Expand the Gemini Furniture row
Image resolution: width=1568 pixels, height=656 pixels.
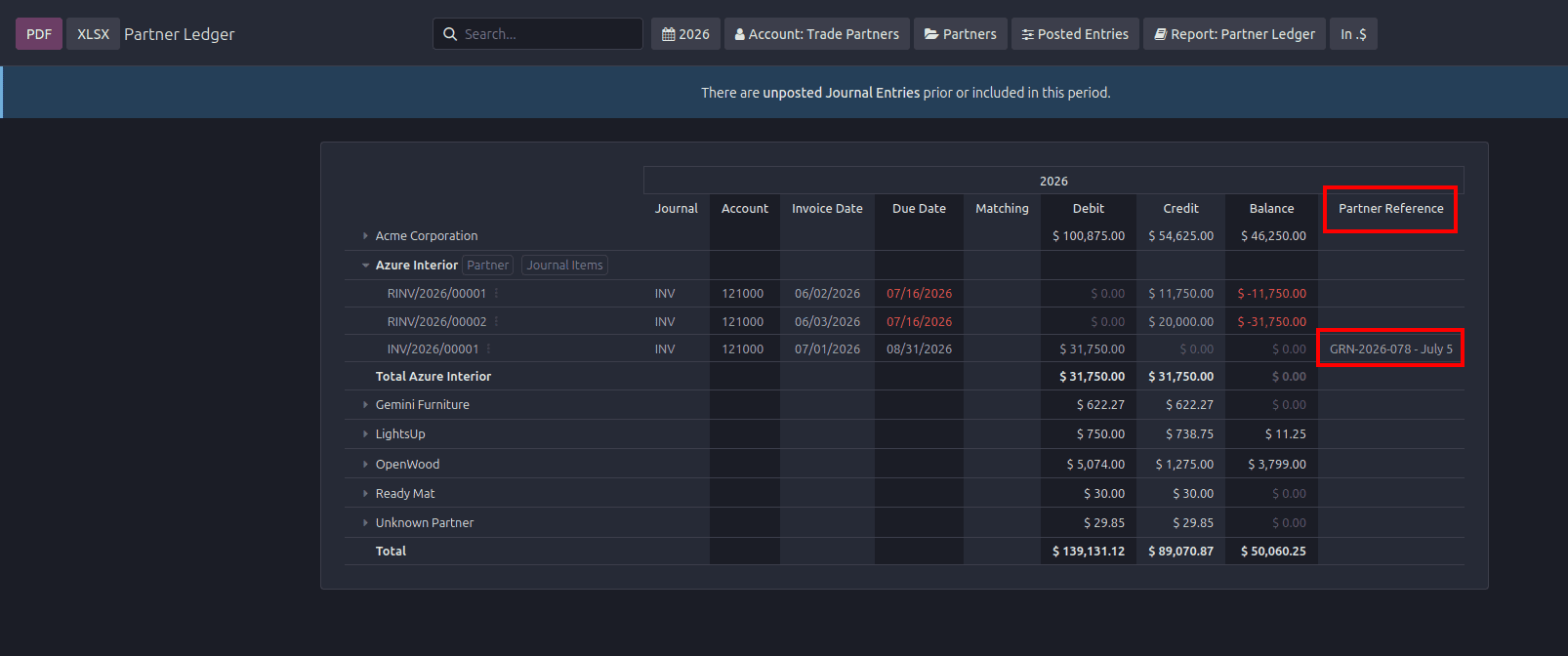tap(365, 405)
